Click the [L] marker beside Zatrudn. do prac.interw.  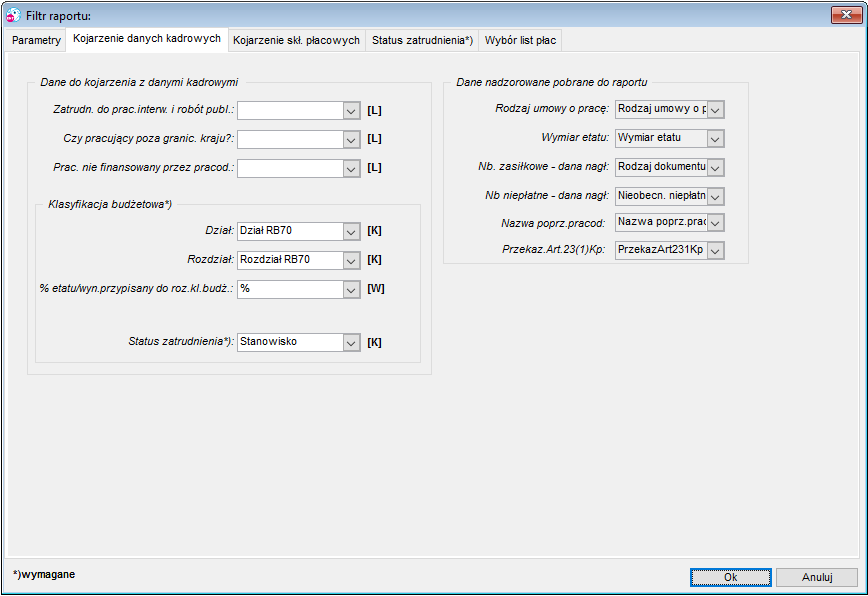coord(374,111)
